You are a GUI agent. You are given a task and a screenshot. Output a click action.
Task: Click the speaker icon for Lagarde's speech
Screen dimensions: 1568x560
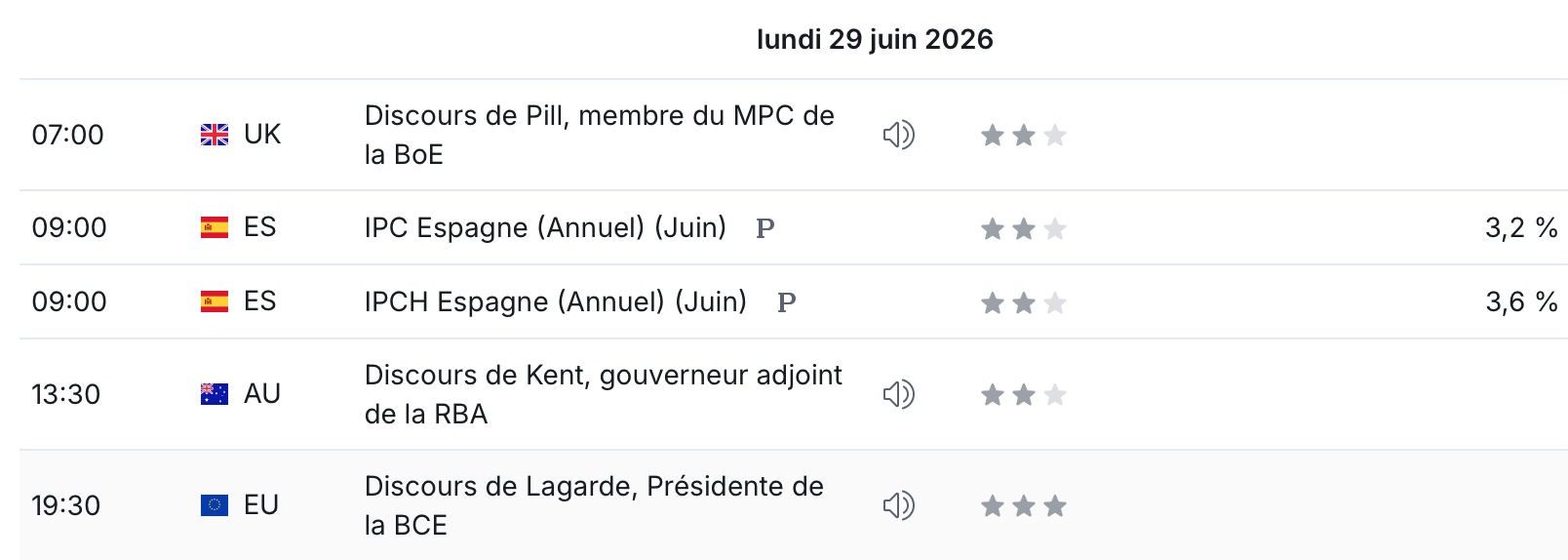pyautogui.click(x=898, y=505)
